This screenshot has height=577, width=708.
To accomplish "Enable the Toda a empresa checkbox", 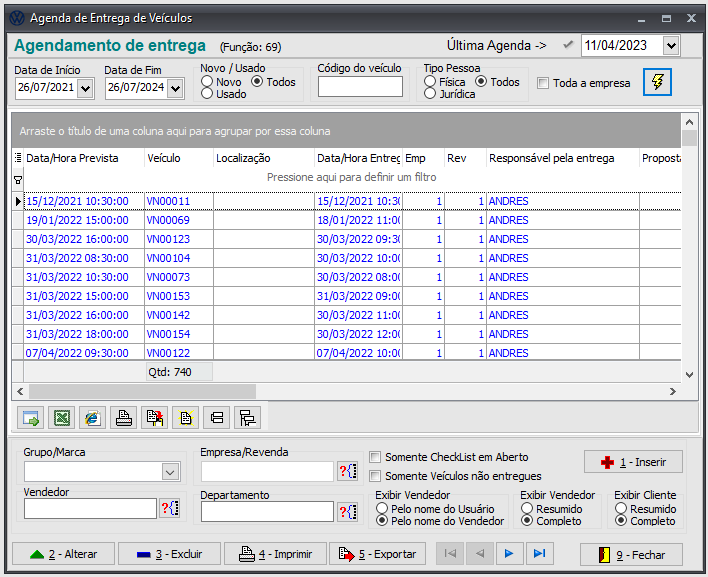I will (x=543, y=84).
